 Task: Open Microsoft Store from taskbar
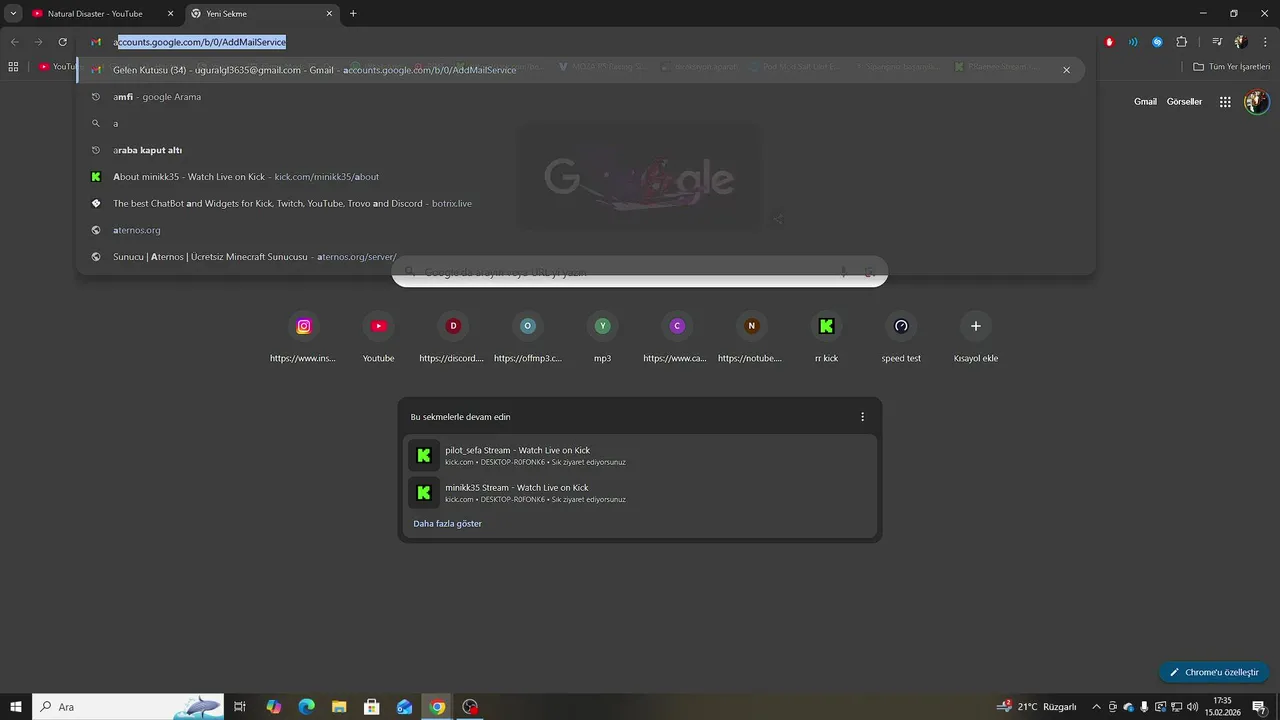tap(372, 707)
